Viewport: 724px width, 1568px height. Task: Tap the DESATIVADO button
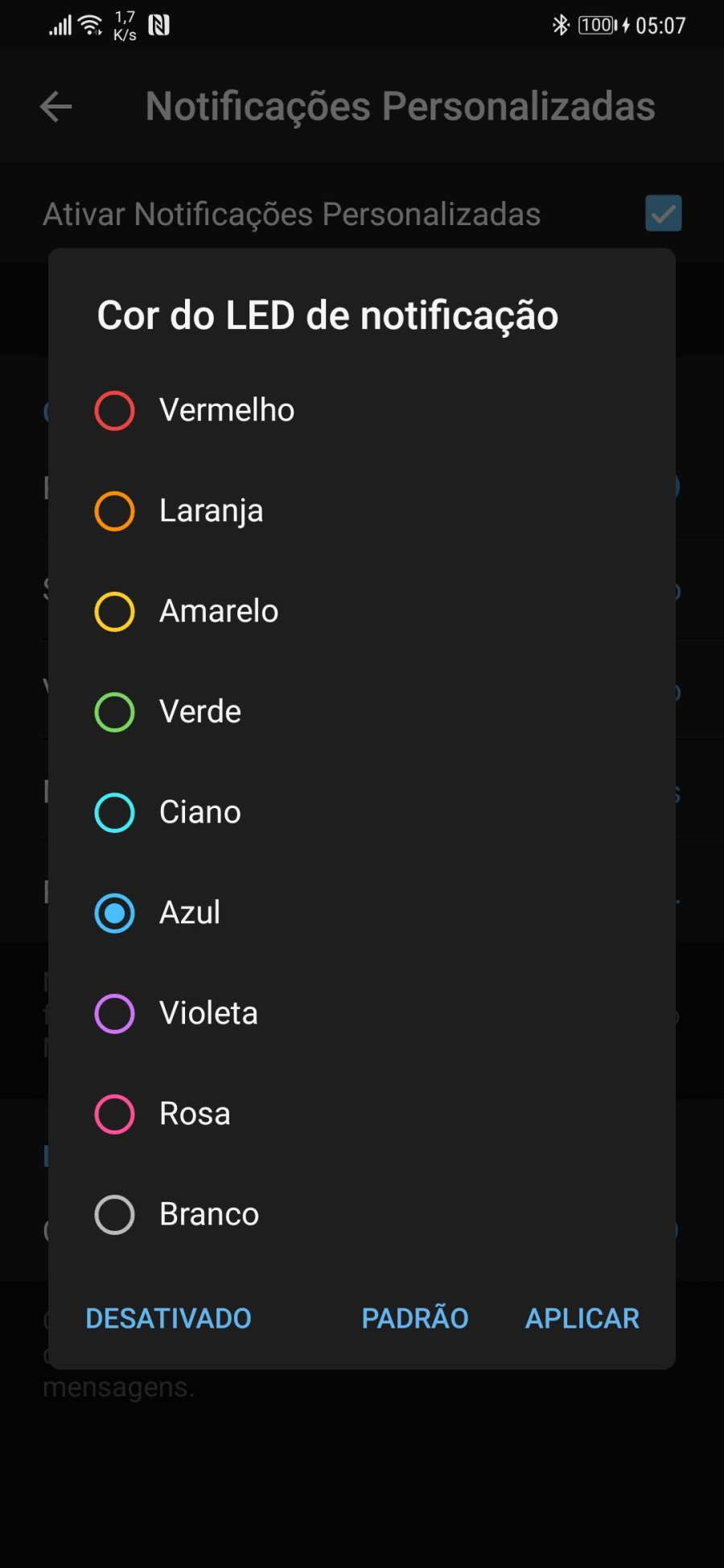168,1319
